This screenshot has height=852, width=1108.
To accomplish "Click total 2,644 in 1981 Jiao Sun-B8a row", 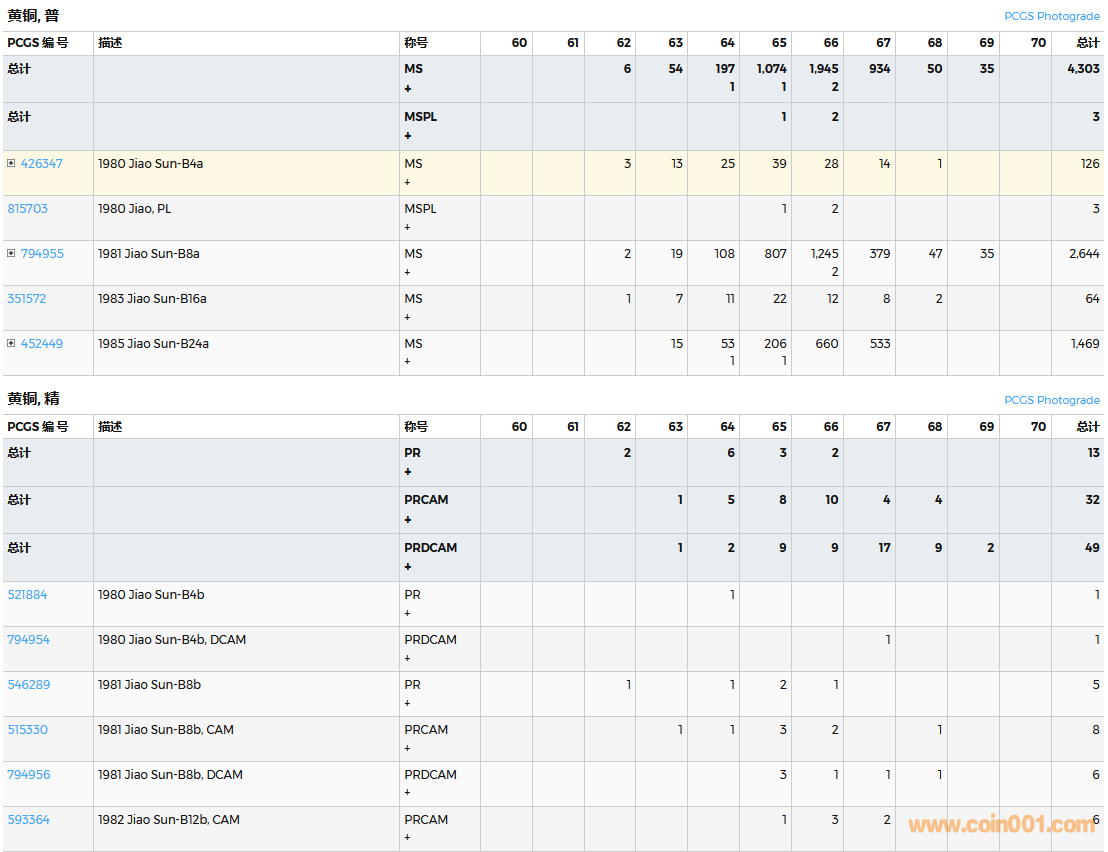I will [1083, 253].
